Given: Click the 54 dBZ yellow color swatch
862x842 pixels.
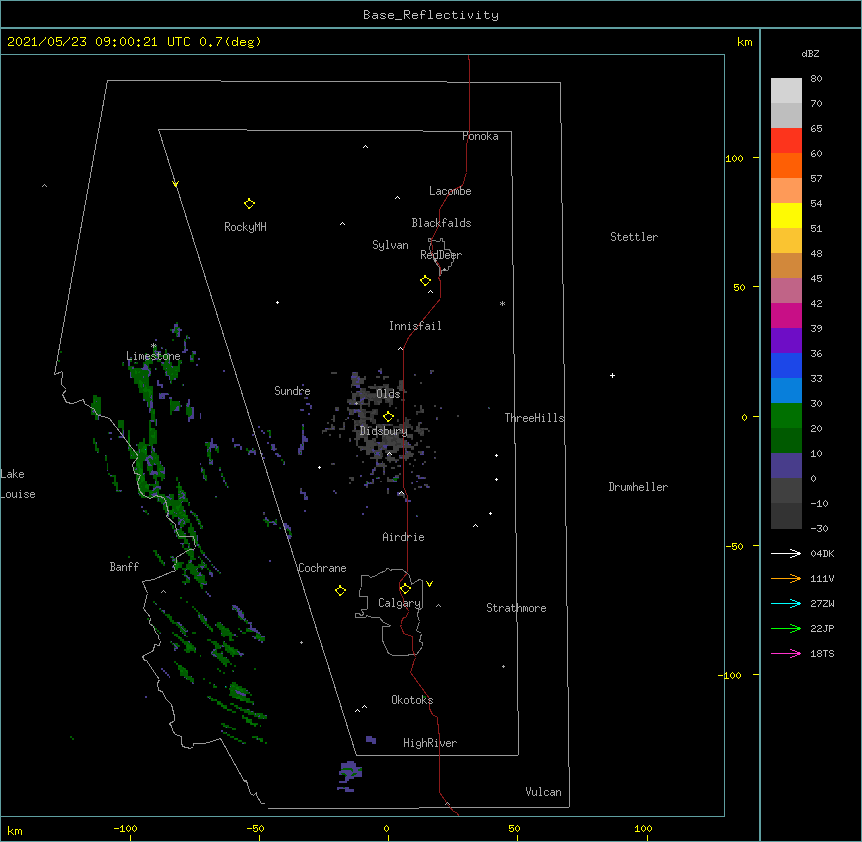Looking at the screenshot, I should [786, 215].
